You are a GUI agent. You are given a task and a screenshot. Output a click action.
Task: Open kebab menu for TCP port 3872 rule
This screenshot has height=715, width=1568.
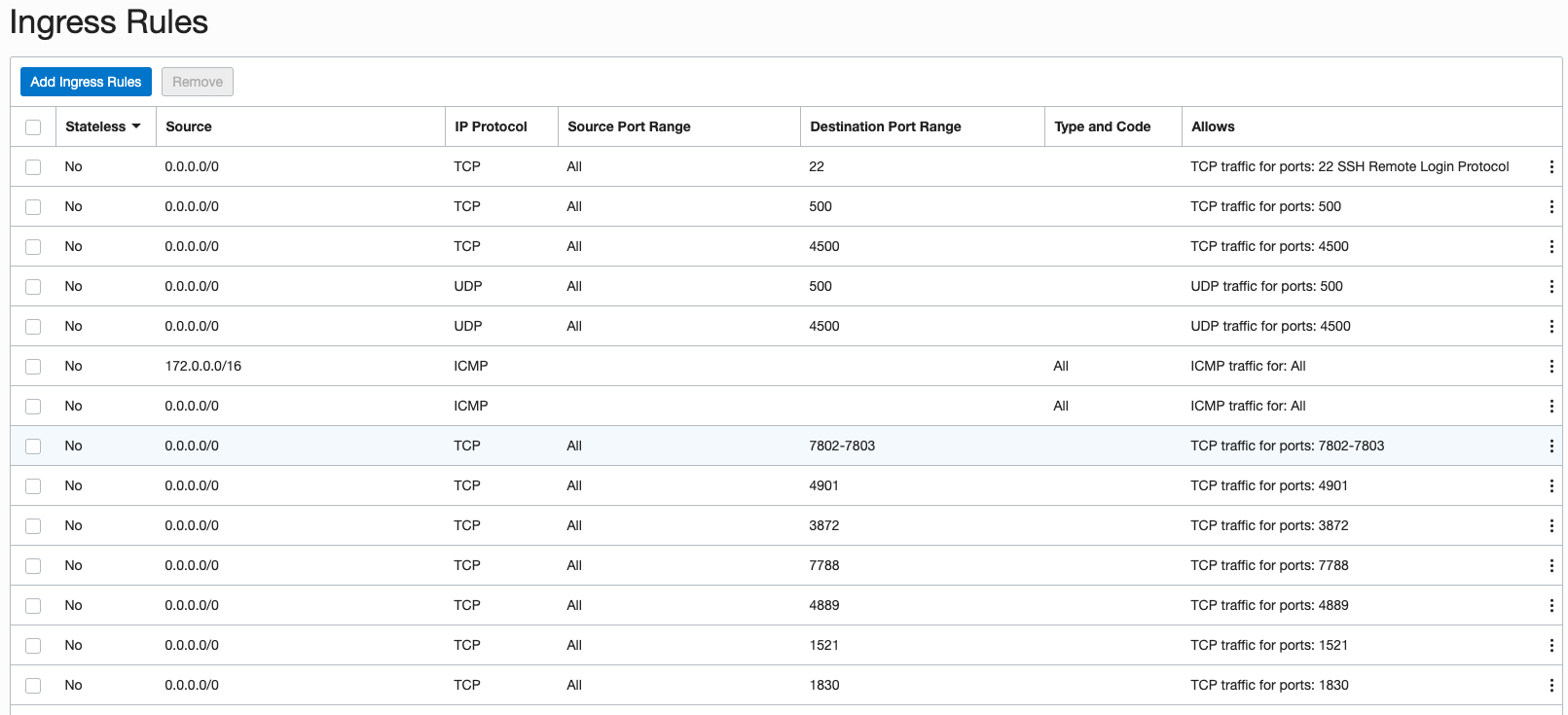1550,525
